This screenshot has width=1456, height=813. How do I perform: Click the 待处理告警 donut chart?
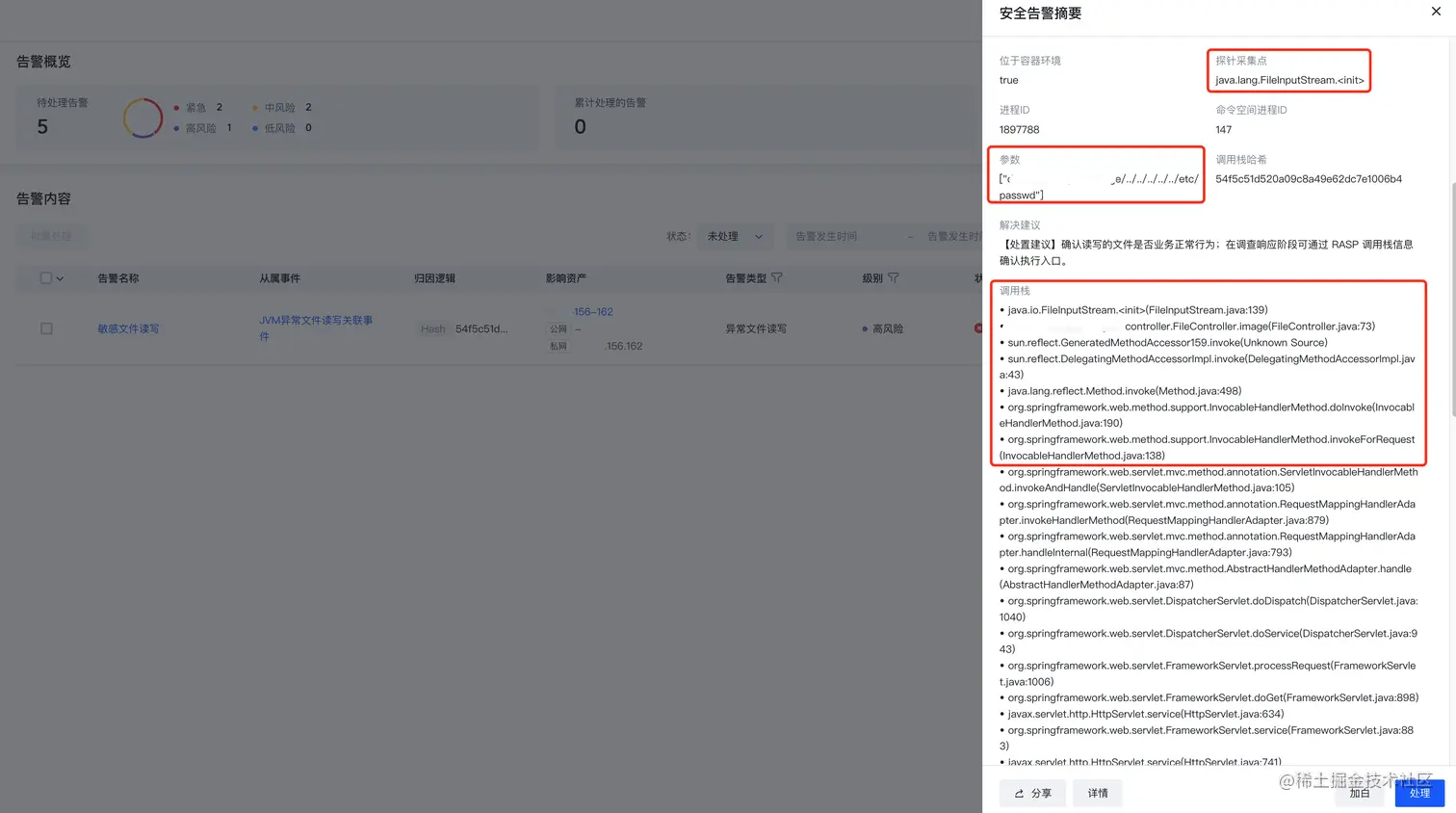point(143,118)
